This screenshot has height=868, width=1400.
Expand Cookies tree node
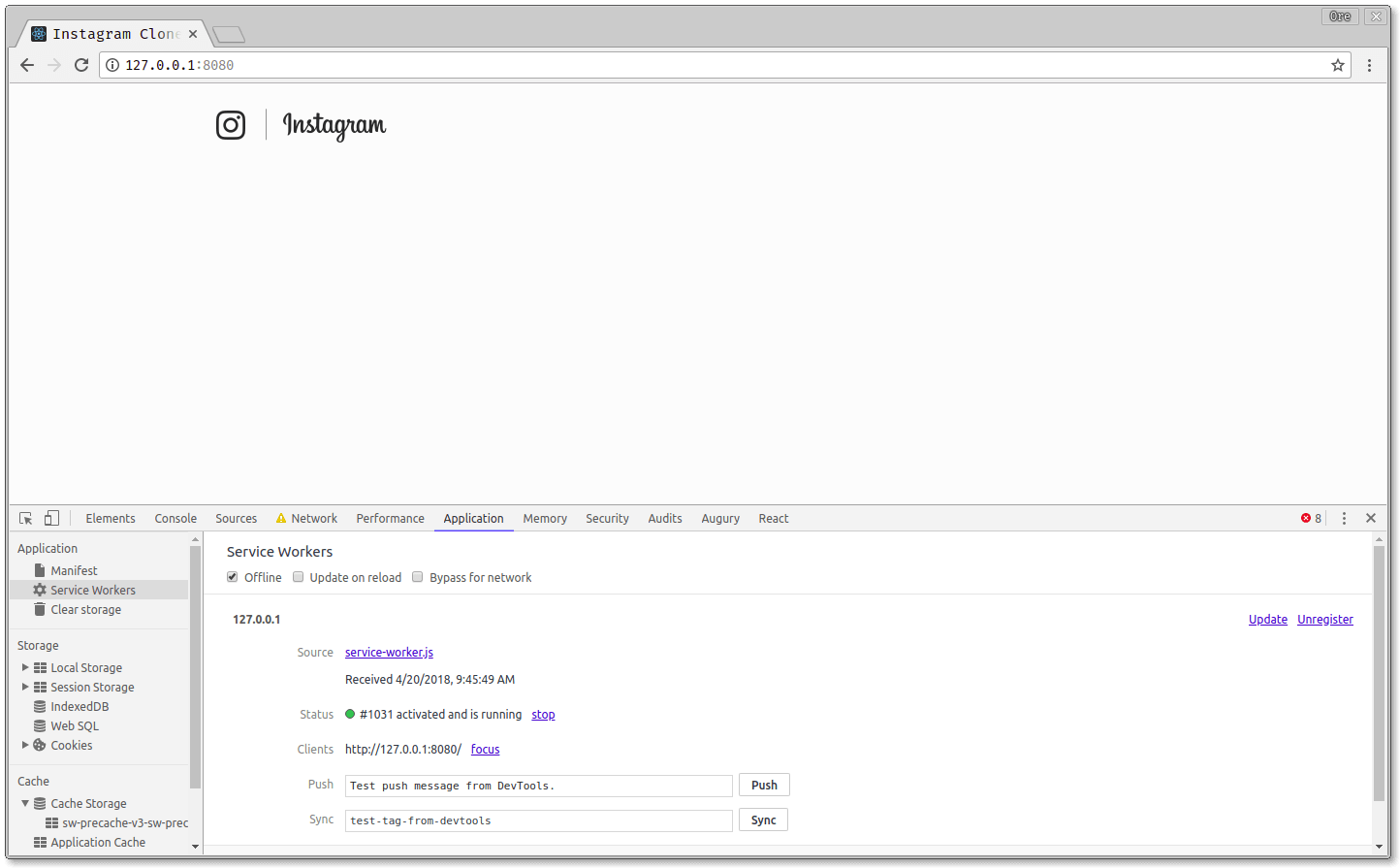point(25,745)
